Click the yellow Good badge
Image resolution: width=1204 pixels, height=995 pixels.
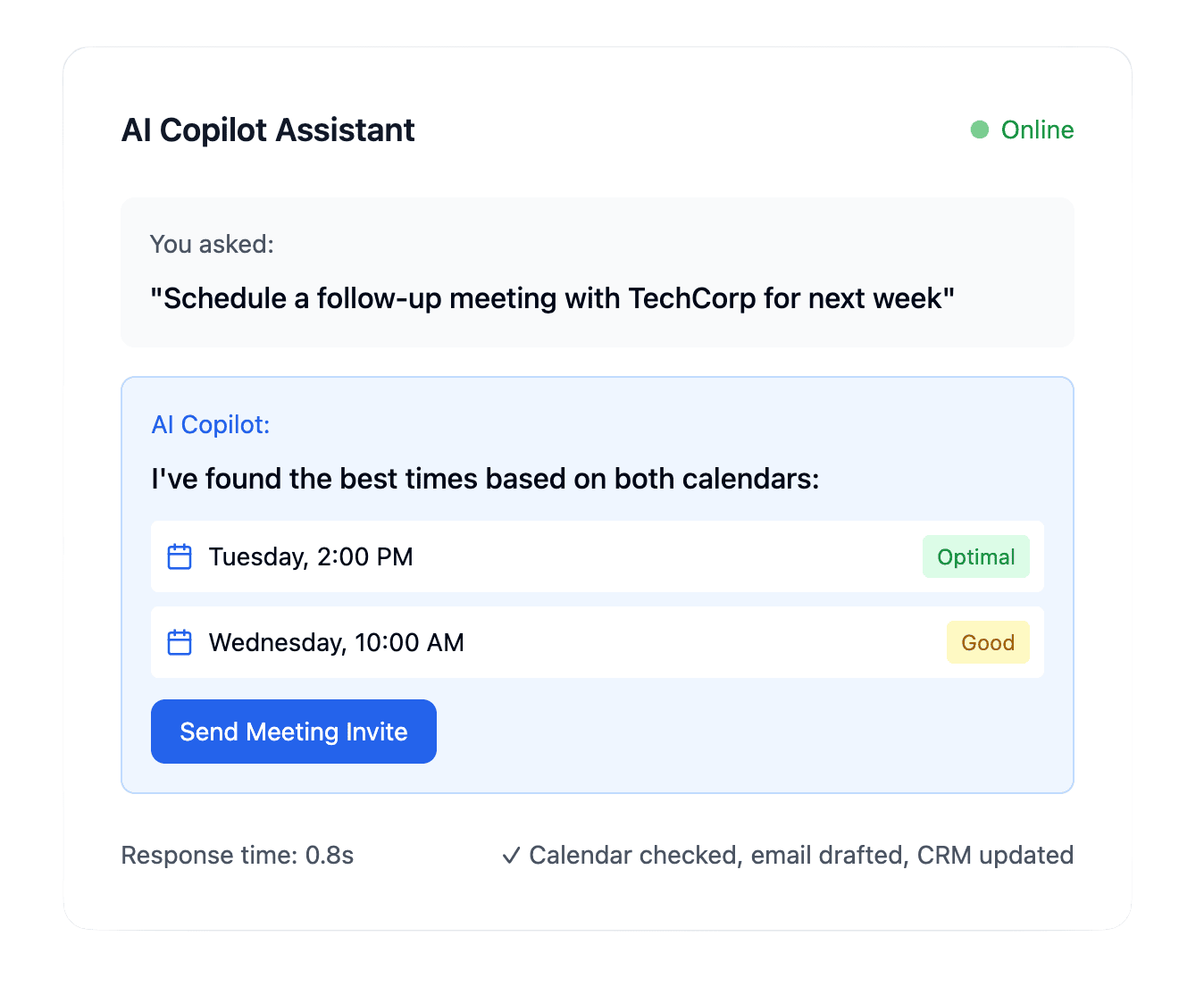click(987, 642)
